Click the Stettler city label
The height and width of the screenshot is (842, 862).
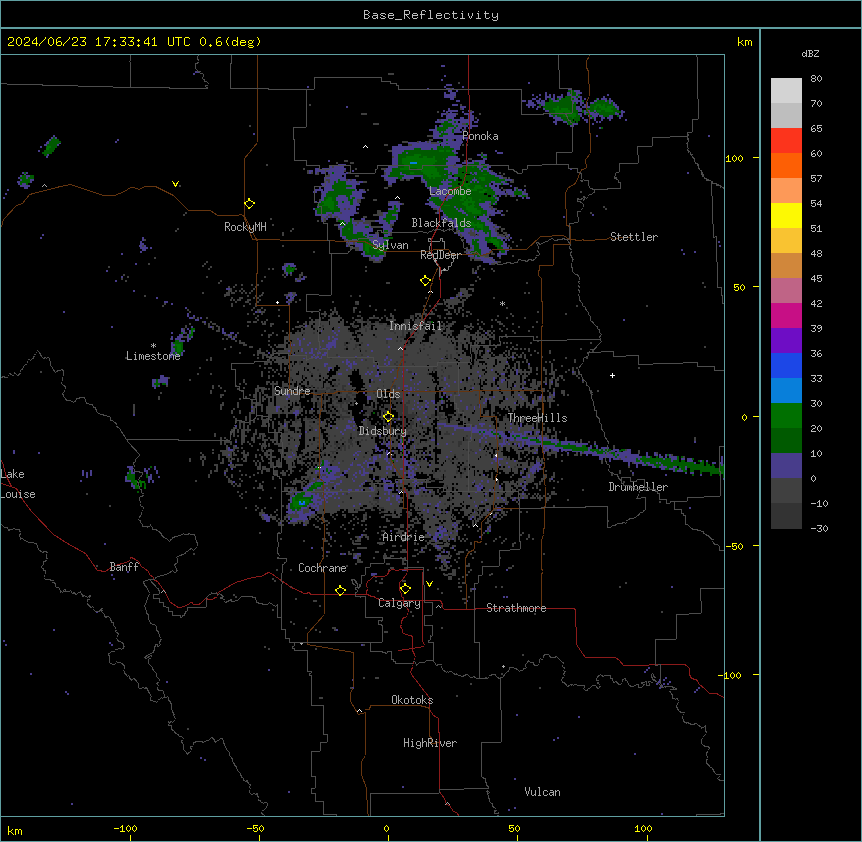point(634,237)
